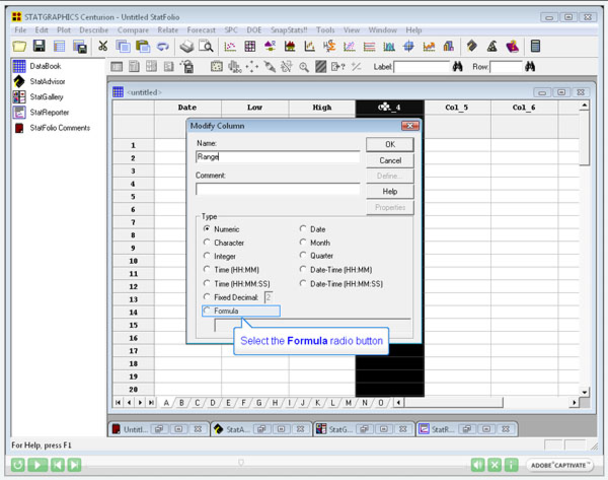608x480 pixels.
Task: Click the Col_5 column header
Action: pyautogui.click(x=457, y=107)
